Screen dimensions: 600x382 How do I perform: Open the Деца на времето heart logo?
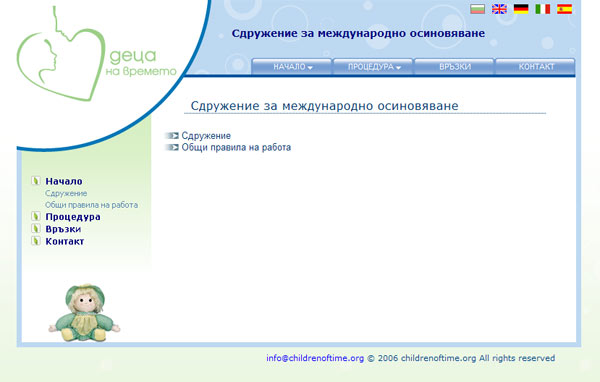[96, 56]
